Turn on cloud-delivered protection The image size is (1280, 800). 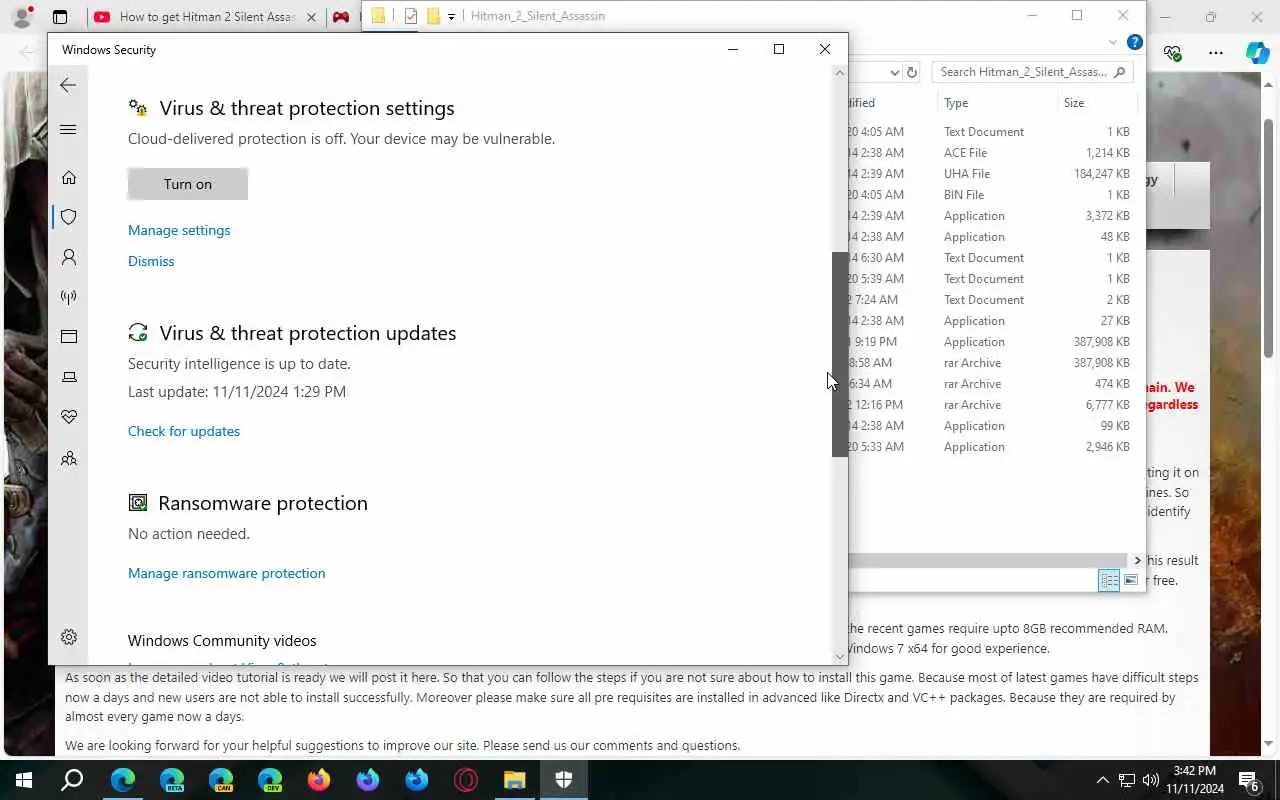[x=188, y=184]
